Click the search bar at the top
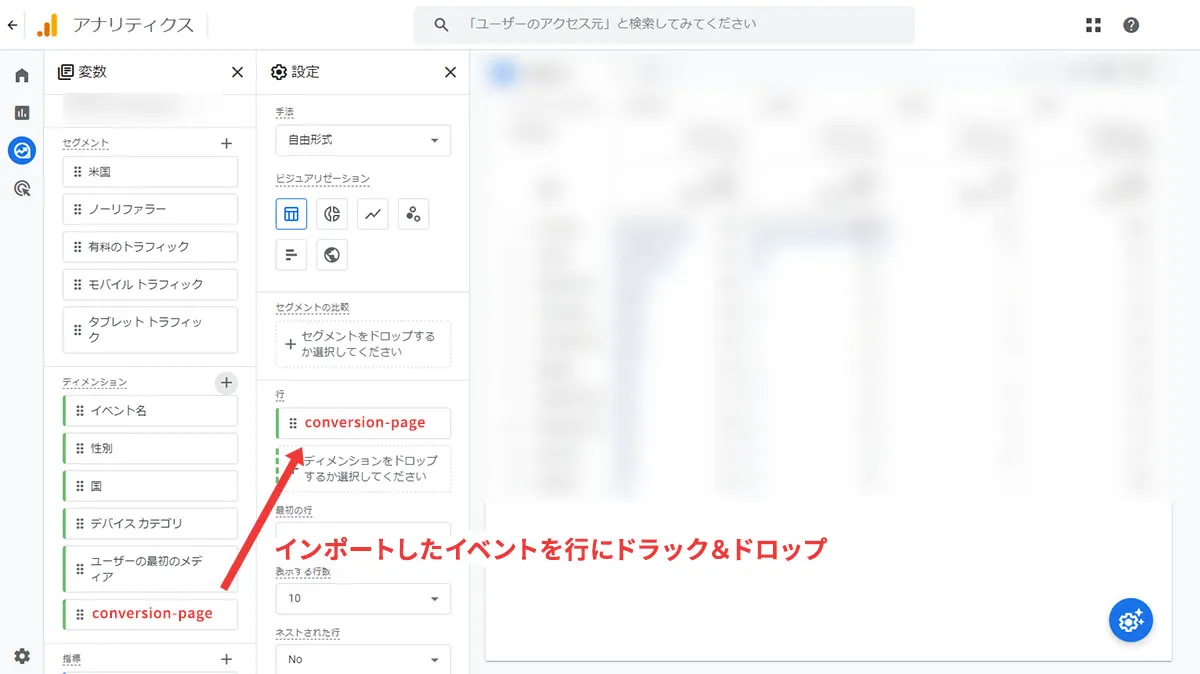1200x674 pixels. click(663, 24)
